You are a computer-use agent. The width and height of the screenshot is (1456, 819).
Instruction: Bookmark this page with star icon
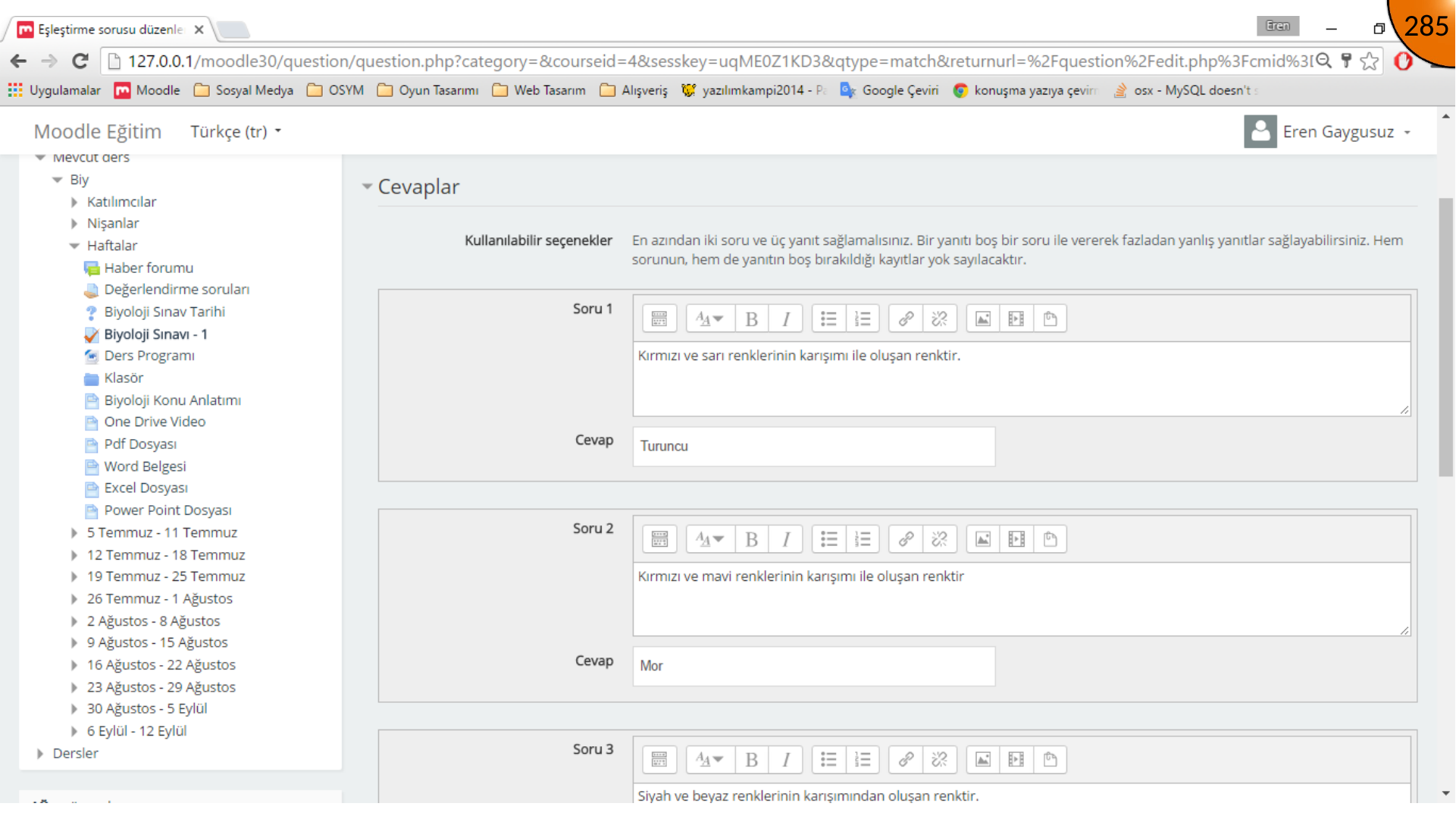coord(1369,61)
